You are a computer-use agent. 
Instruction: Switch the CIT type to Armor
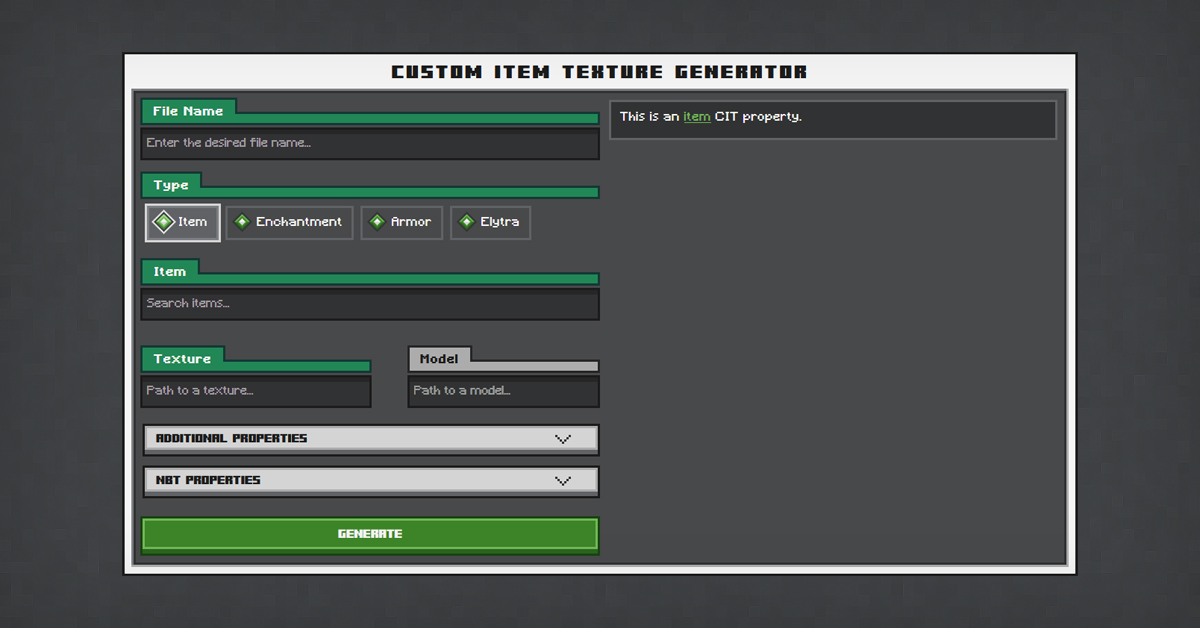[401, 222]
